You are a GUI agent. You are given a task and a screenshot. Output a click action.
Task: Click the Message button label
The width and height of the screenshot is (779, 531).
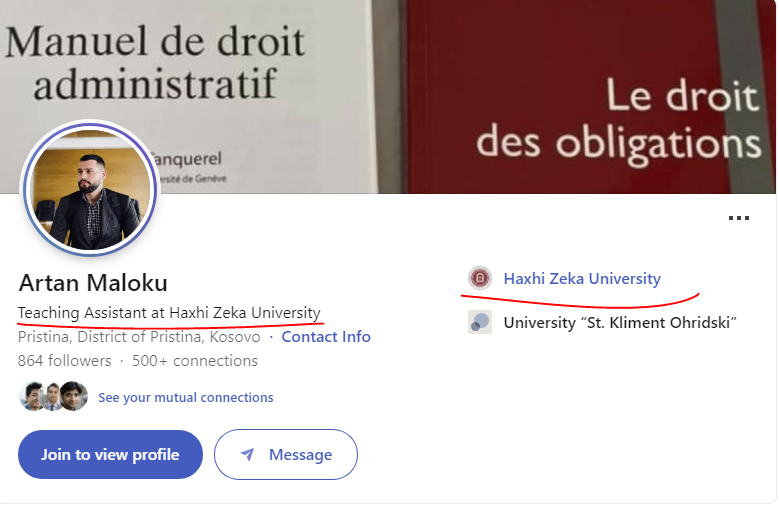coord(300,455)
